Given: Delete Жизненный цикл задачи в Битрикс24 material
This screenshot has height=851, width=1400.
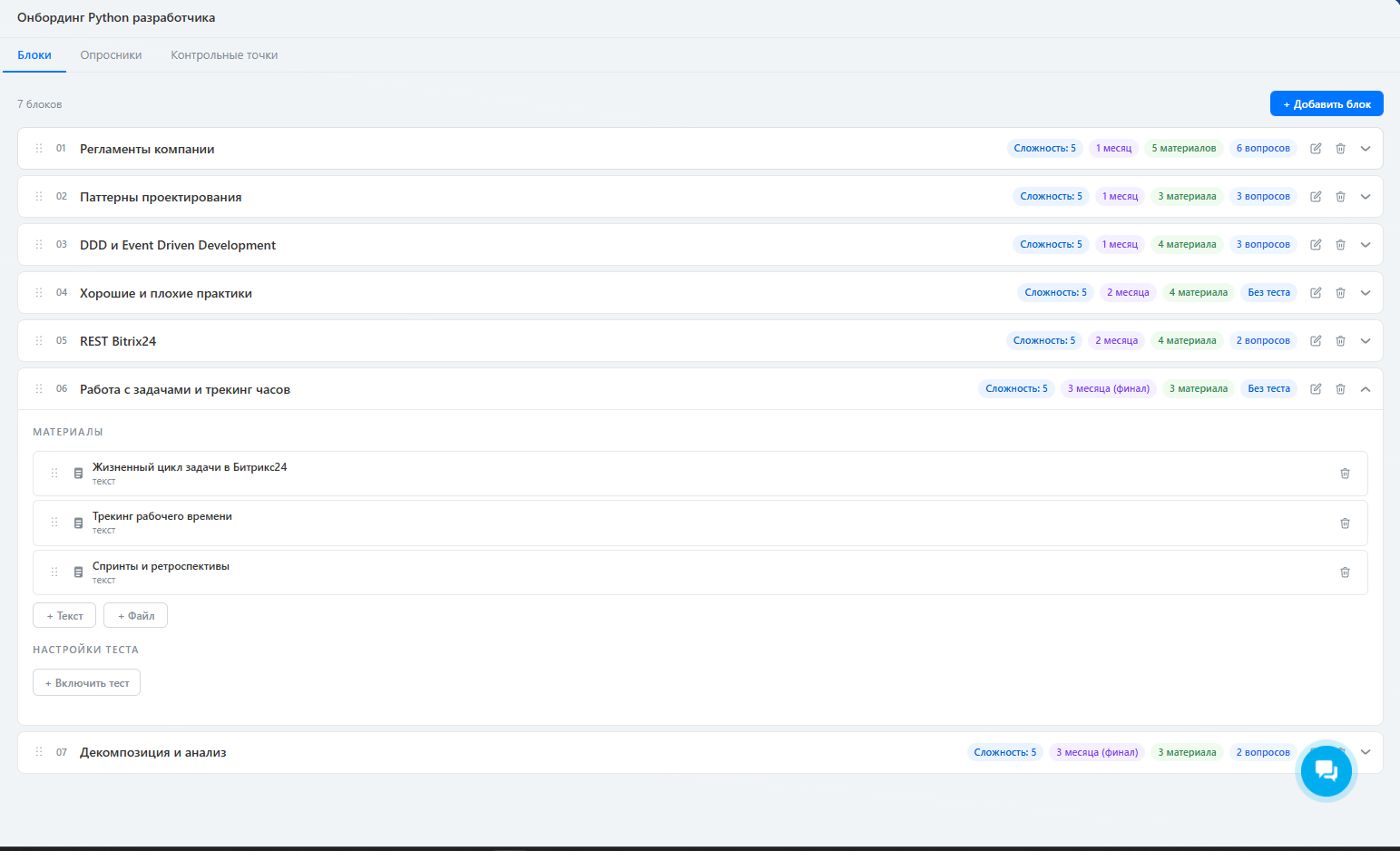Looking at the screenshot, I should point(1345,474).
